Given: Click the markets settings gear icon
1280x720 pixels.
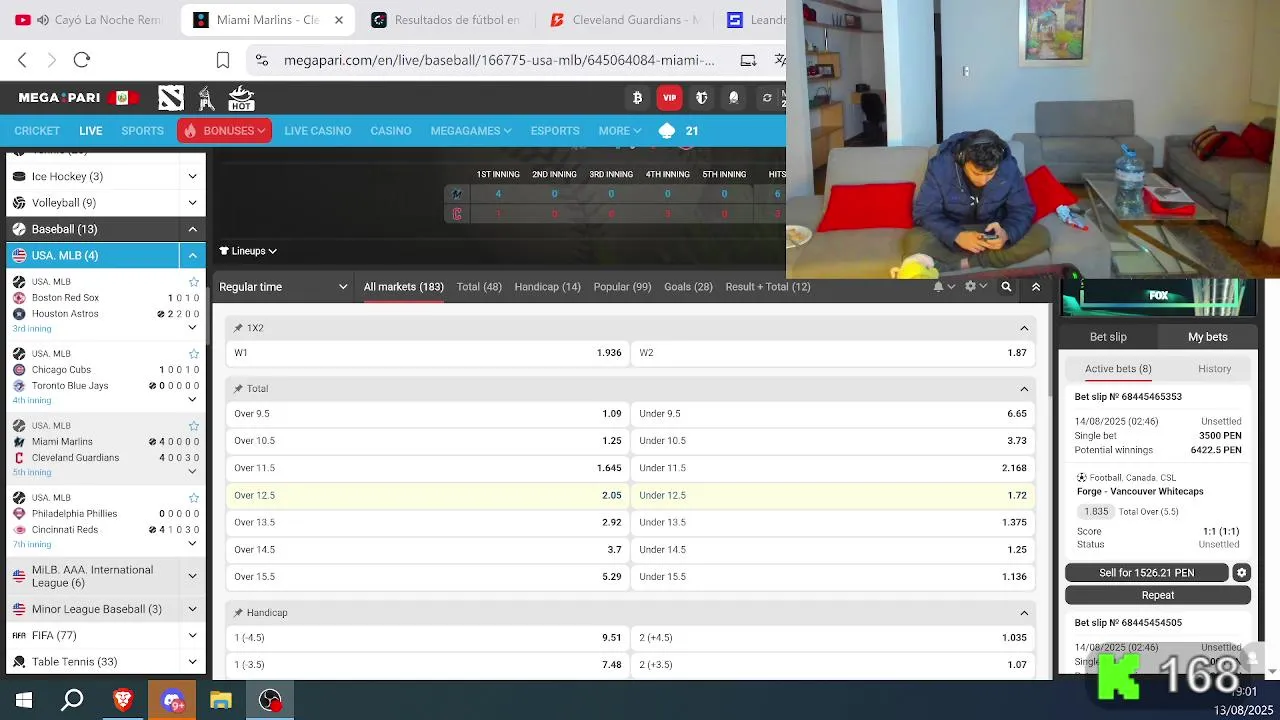Looking at the screenshot, I should pyautogui.click(x=970, y=287).
